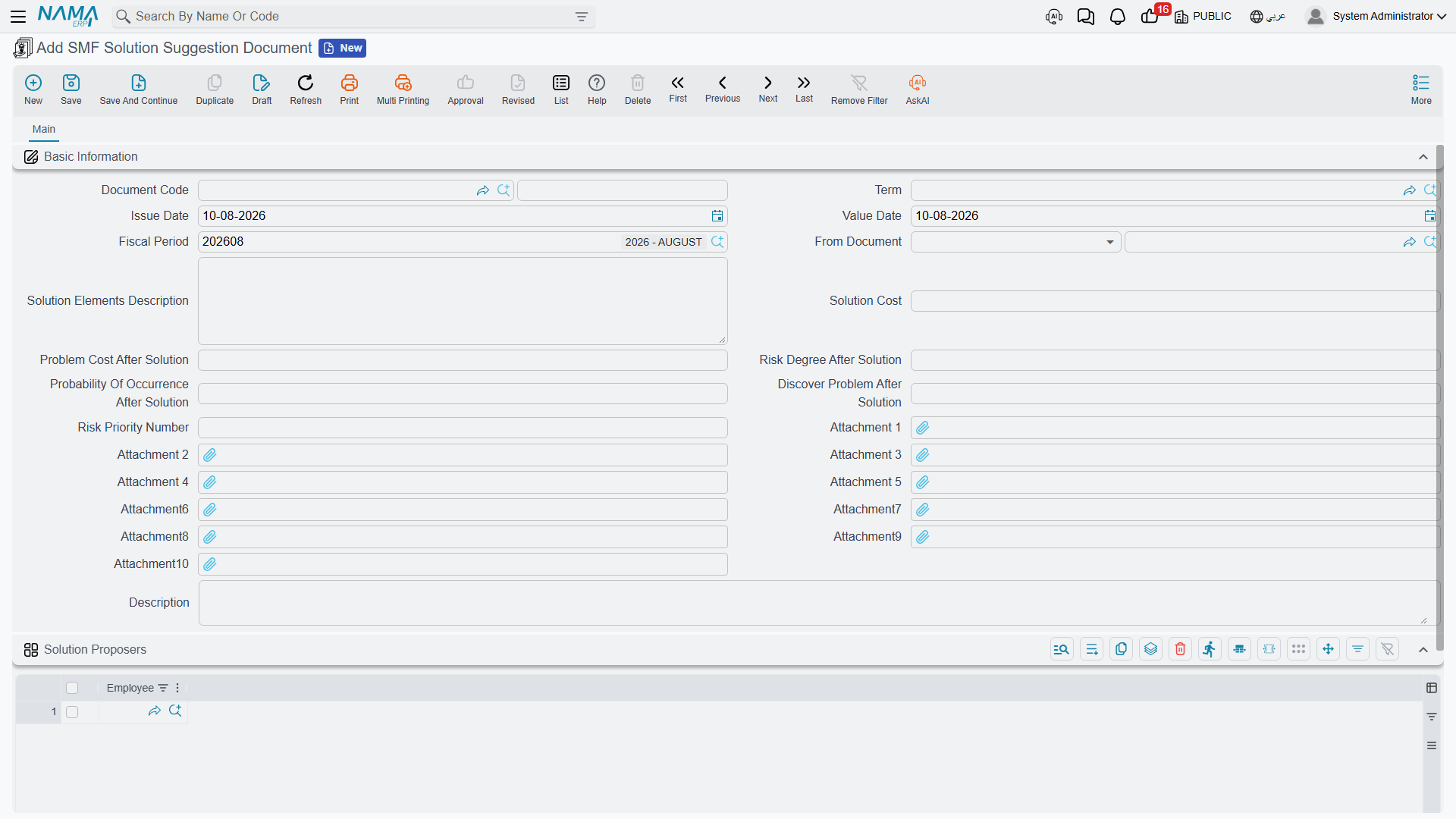The height and width of the screenshot is (819, 1456).
Task: Click the Revised icon
Action: tap(518, 89)
